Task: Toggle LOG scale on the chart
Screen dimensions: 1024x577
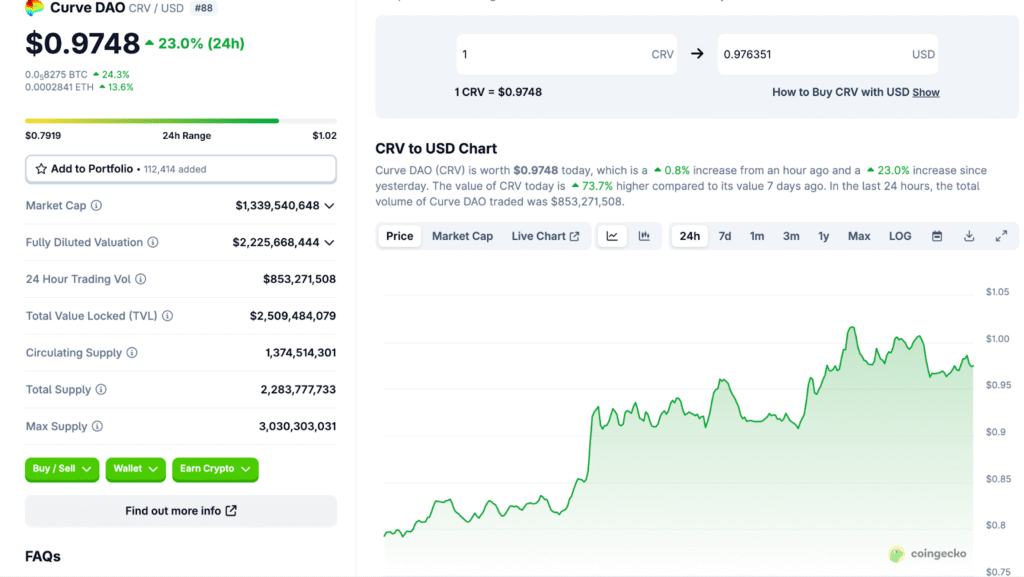Action: (x=899, y=236)
